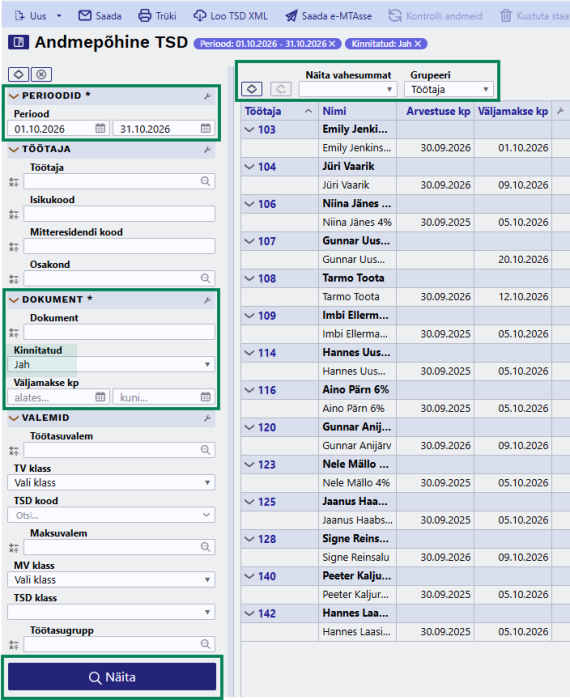The height and width of the screenshot is (700, 570).
Task: Click the wrench icon in VALEMID header
Action: 207,418
